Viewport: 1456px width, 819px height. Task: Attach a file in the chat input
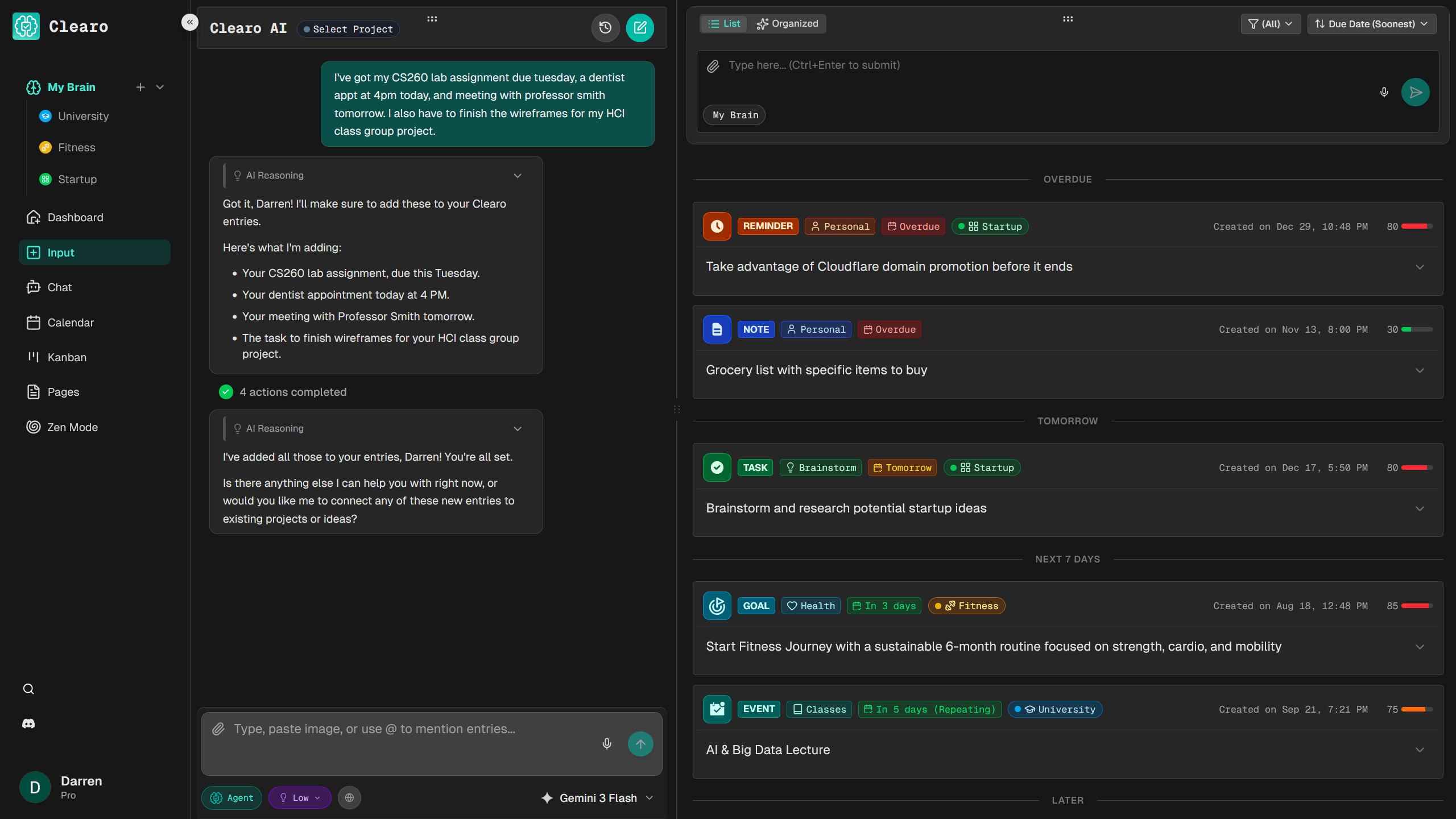(x=218, y=729)
